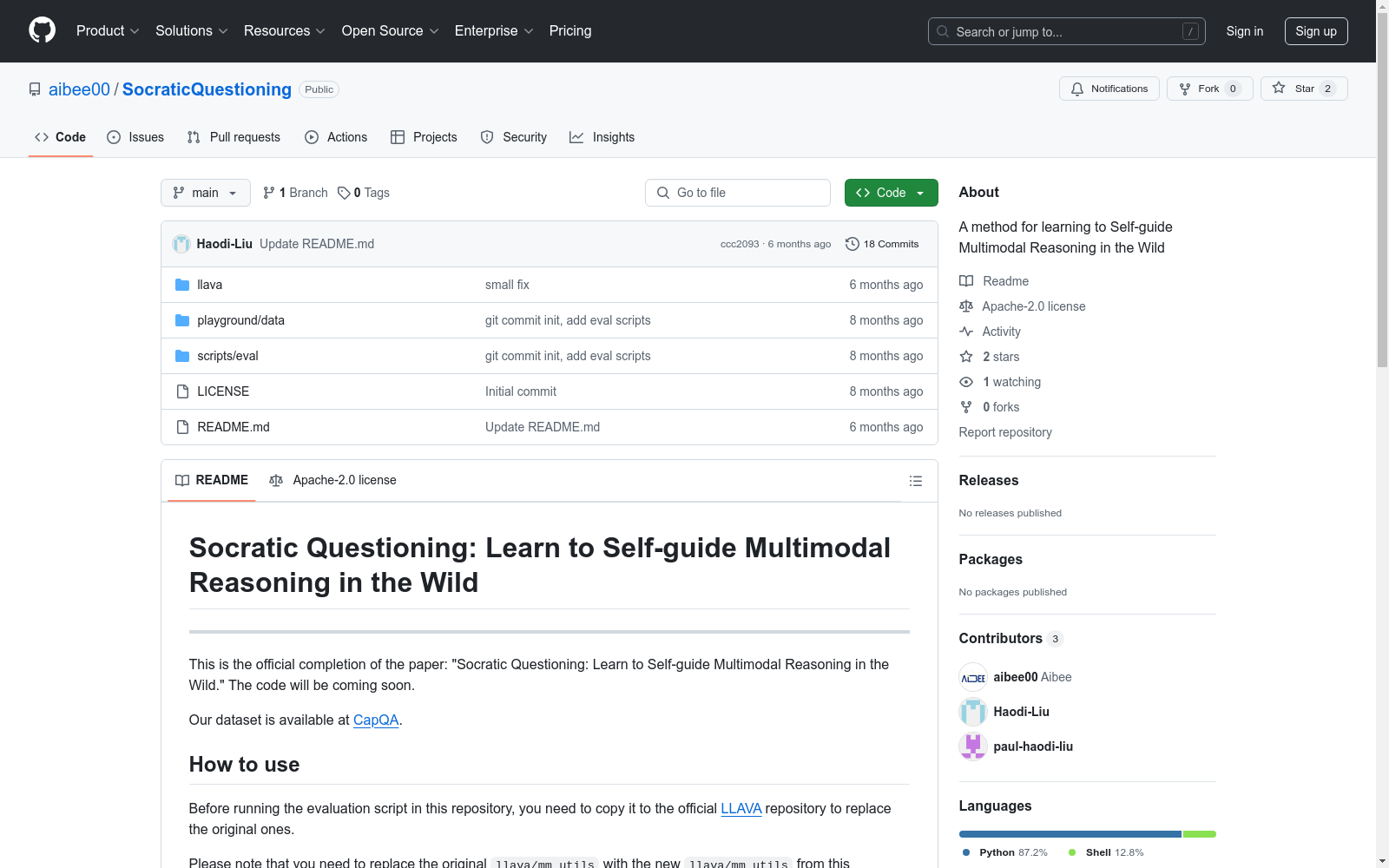Select the README tab in file panel
1389x868 pixels.
pos(212,480)
